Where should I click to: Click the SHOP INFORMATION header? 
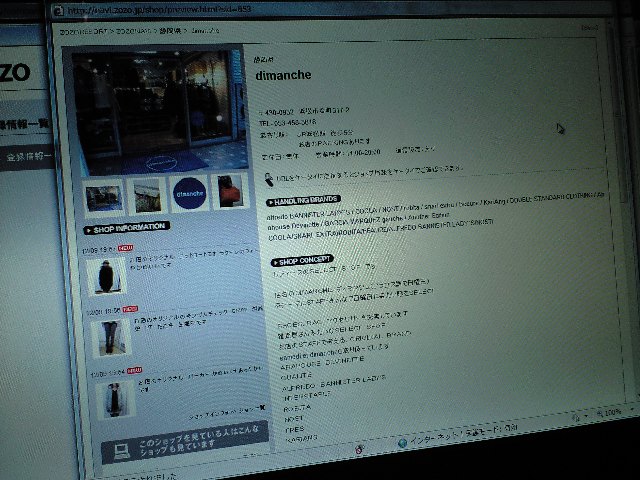127,228
